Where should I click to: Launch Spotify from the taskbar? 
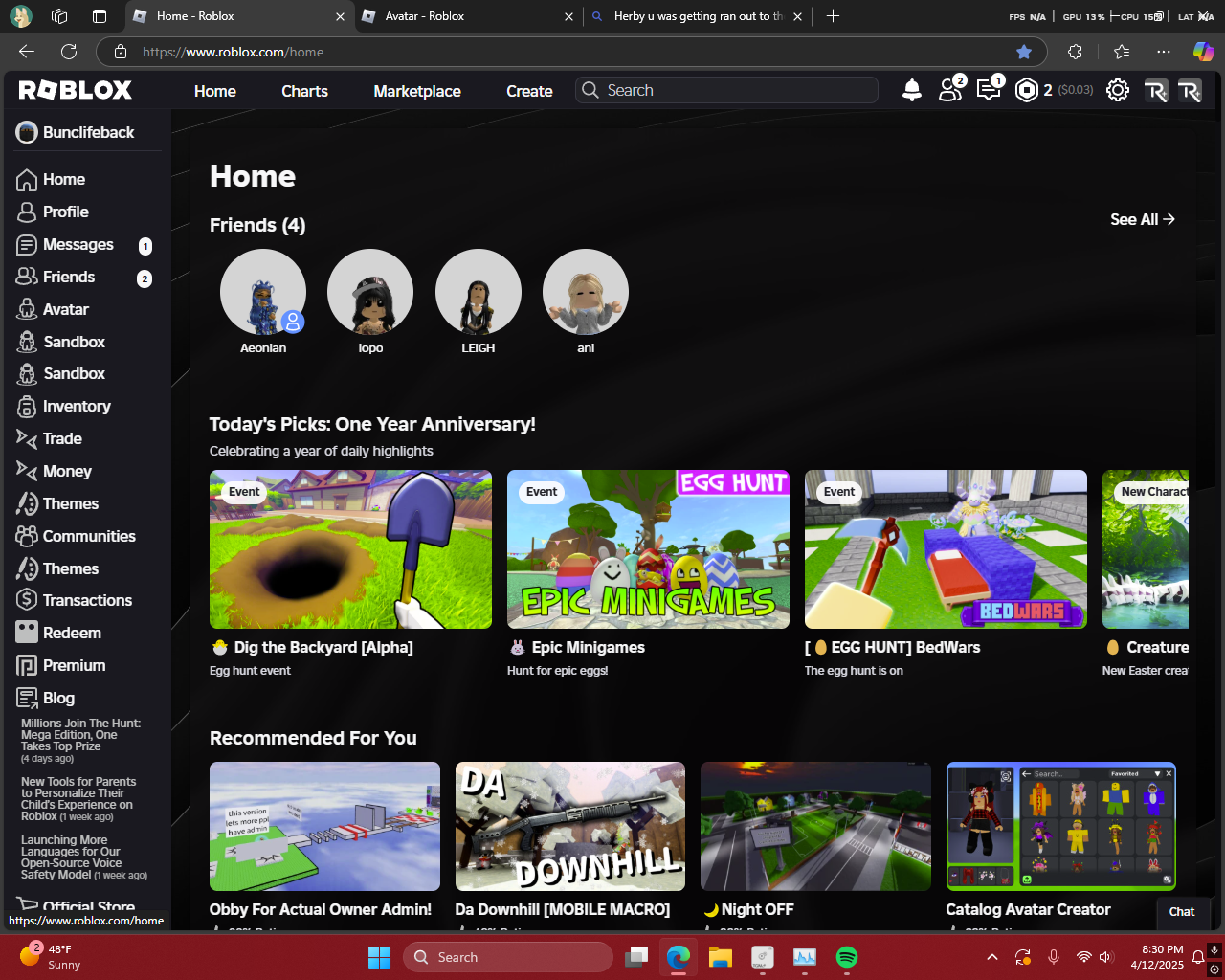point(847,957)
